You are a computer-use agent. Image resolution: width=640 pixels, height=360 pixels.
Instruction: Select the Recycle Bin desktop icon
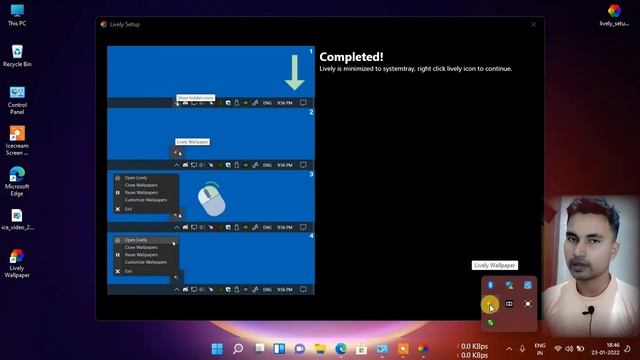pyautogui.click(x=17, y=56)
